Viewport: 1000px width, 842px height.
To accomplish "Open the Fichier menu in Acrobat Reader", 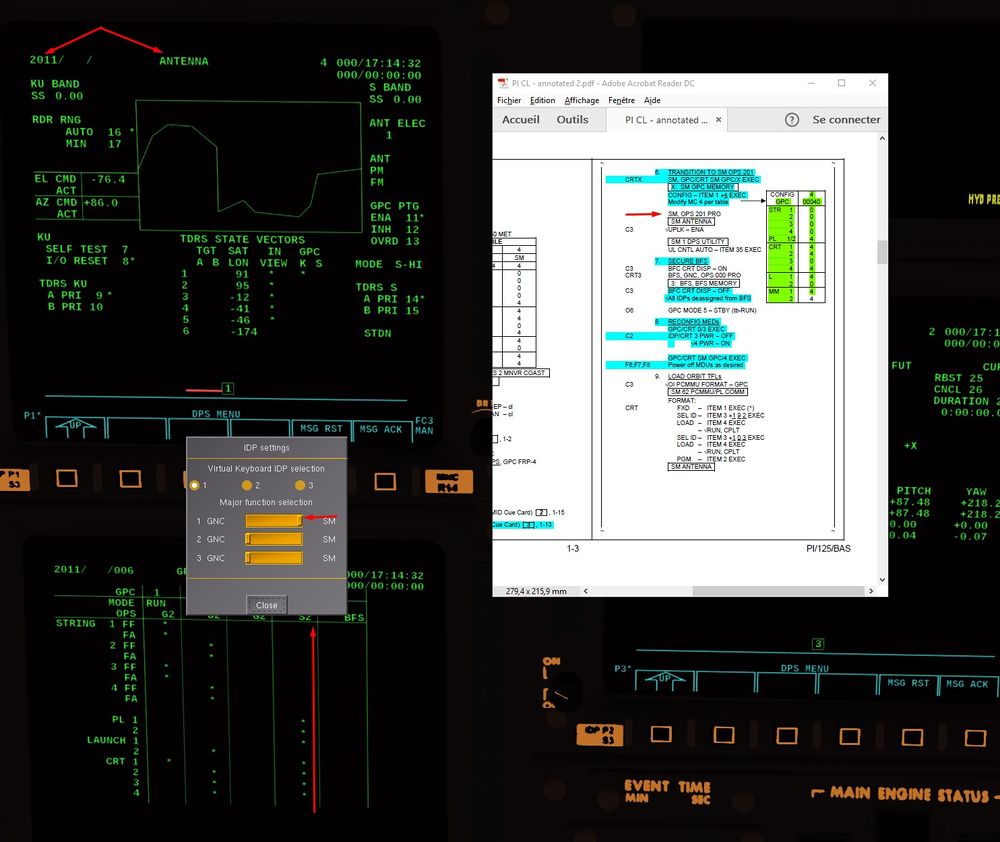I will tap(509, 100).
